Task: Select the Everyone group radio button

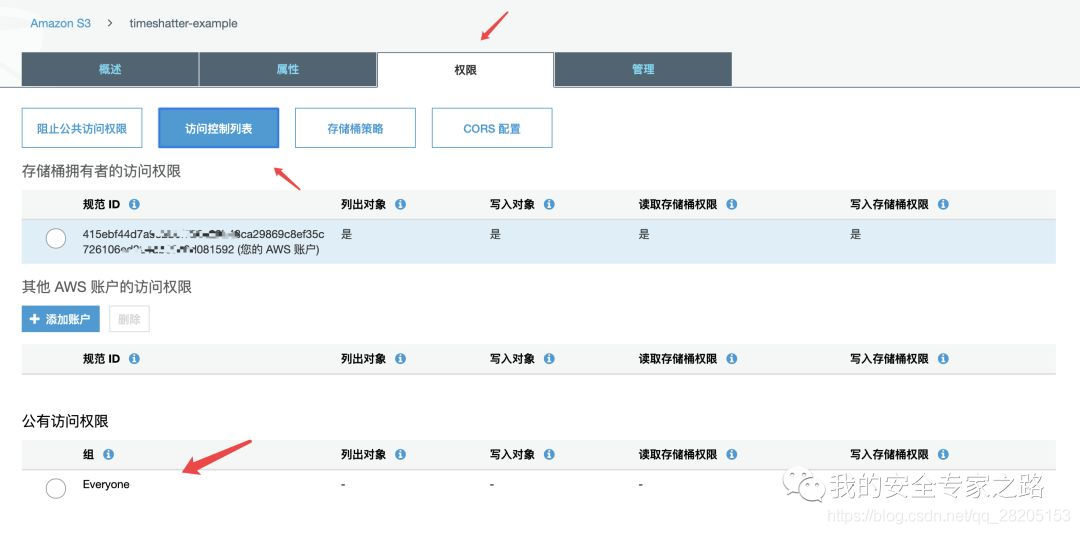Action: (56, 488)
